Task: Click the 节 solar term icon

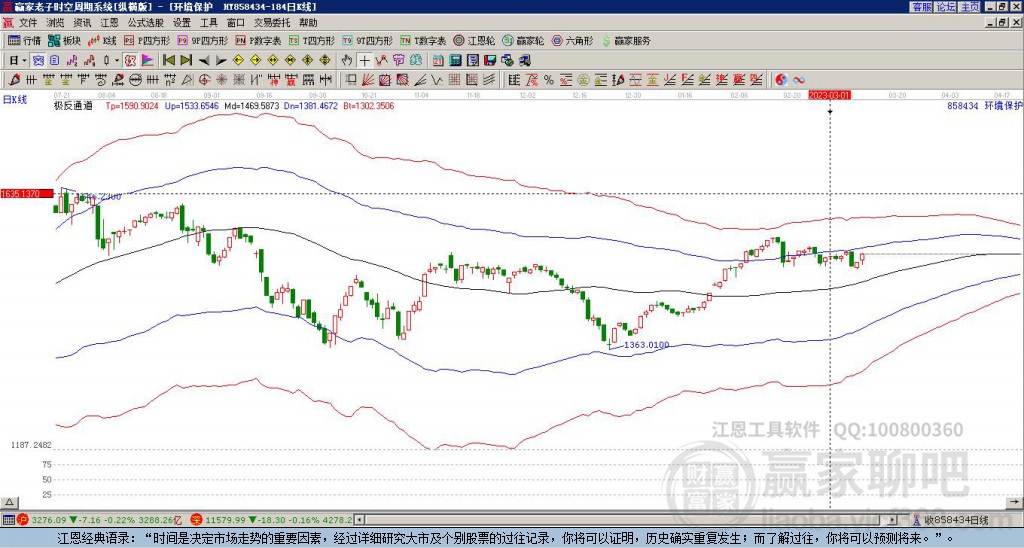Action: [x=399, y=61]
